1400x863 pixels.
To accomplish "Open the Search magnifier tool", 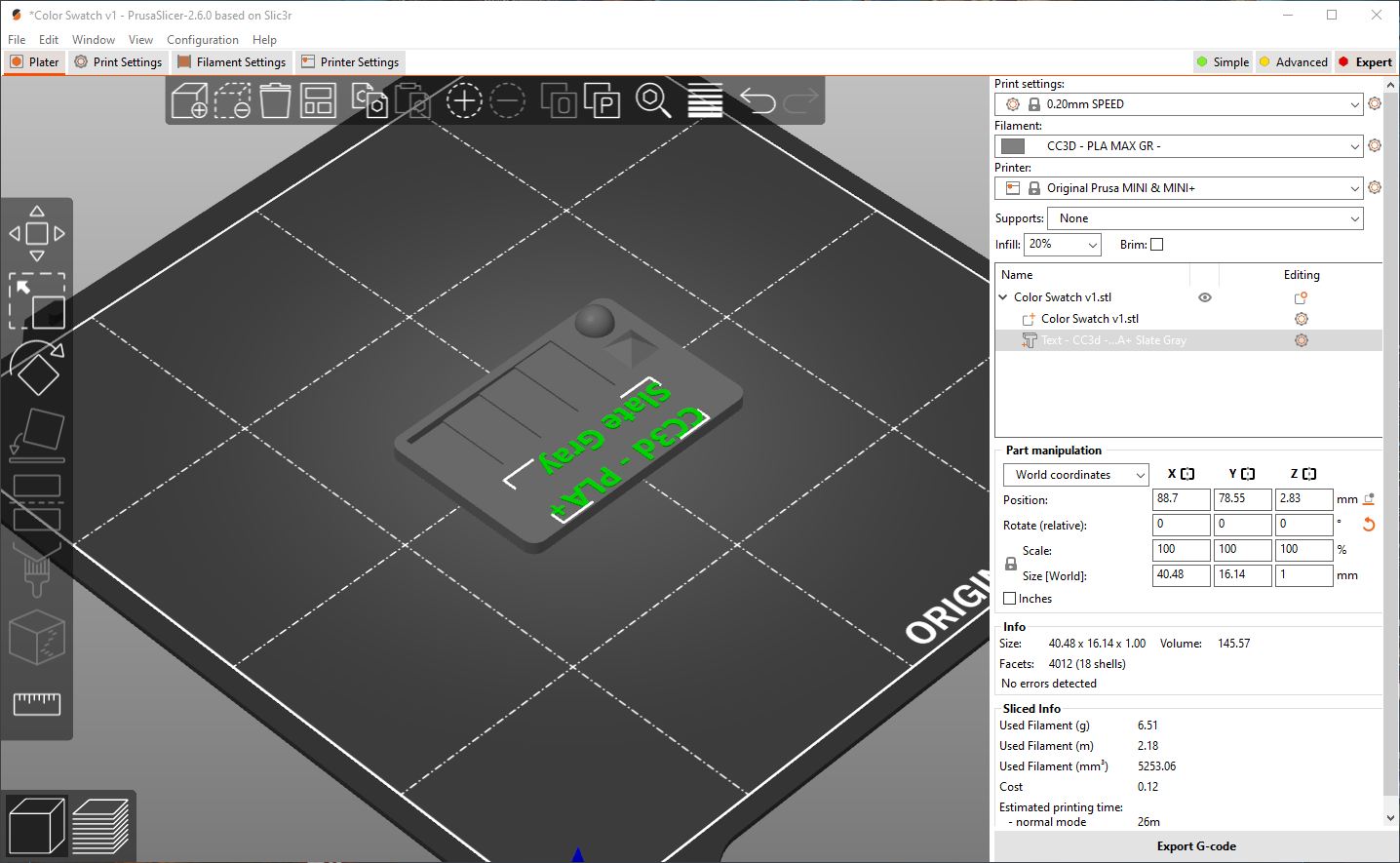I will pyautogui.click(x=653, y=100).
